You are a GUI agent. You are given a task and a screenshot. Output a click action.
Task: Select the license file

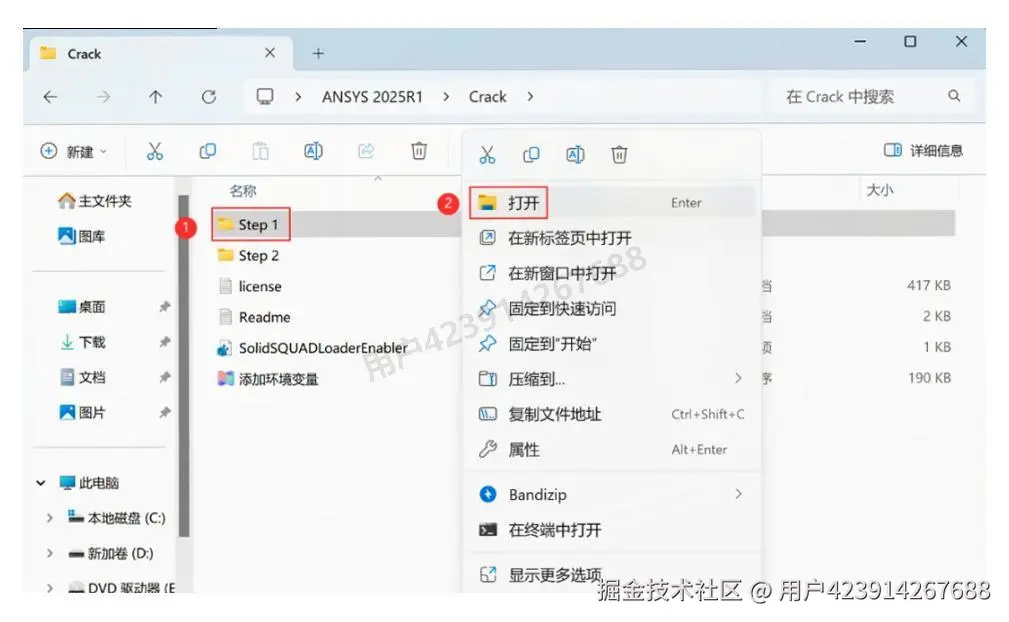[x=250, y=286]
